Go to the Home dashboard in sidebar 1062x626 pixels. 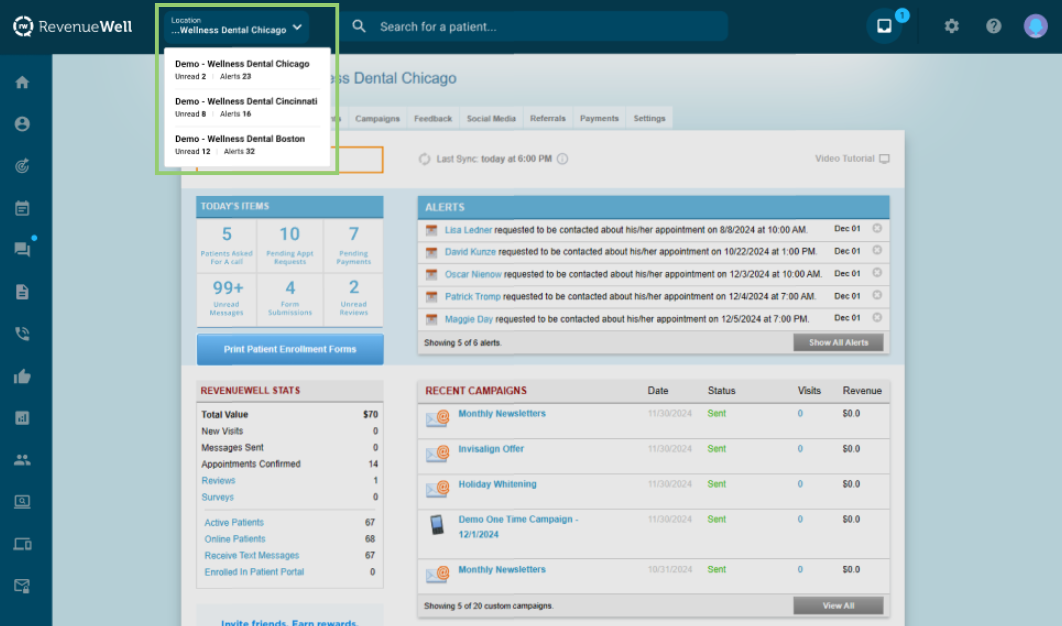pos(22,83)
